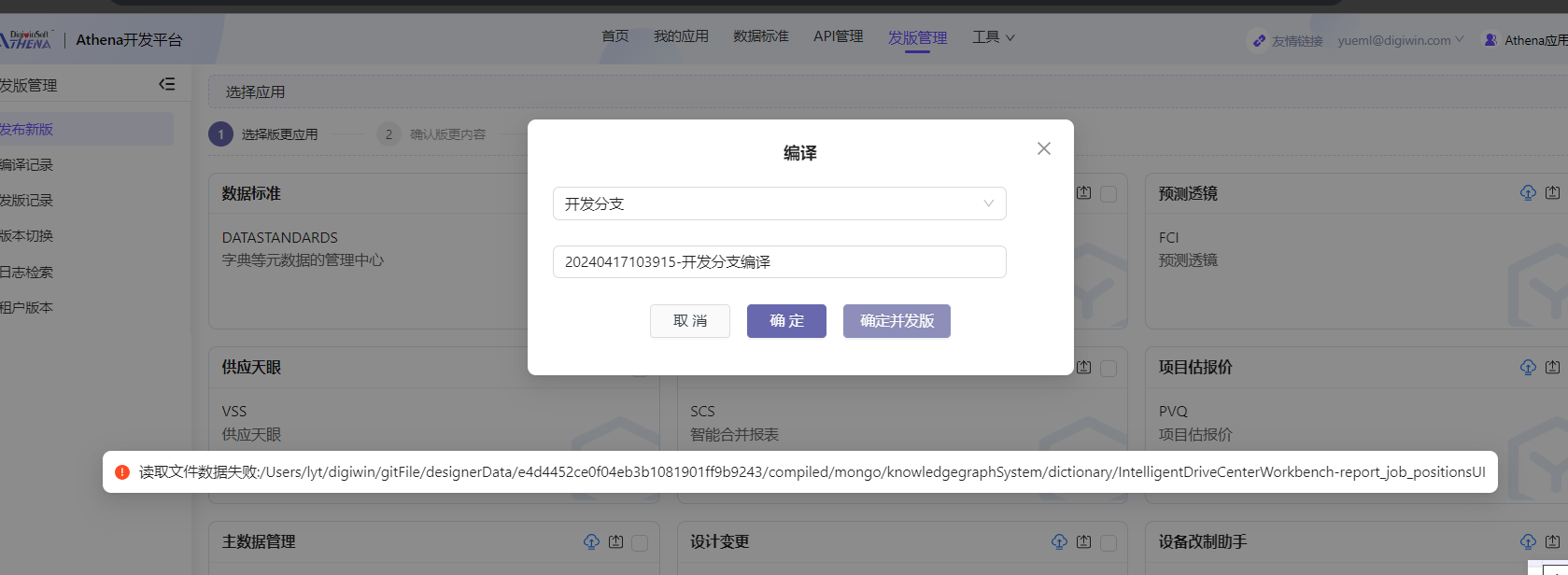Select 发版管理 in top navigation
The height and width of the screenshot is (575, 1568).
[x=917, y=37]
